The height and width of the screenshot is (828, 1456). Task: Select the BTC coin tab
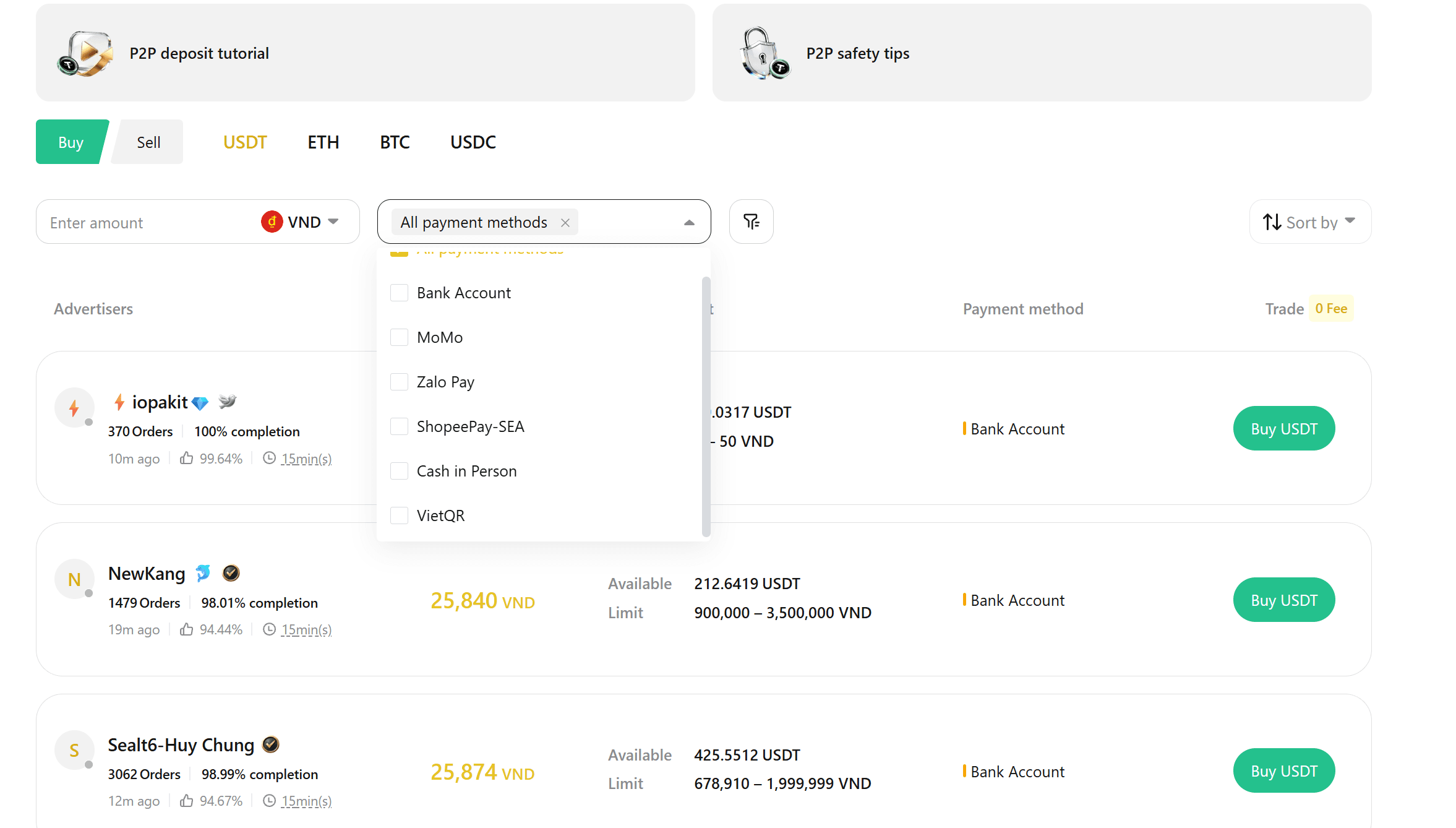(x=395, y=142)
